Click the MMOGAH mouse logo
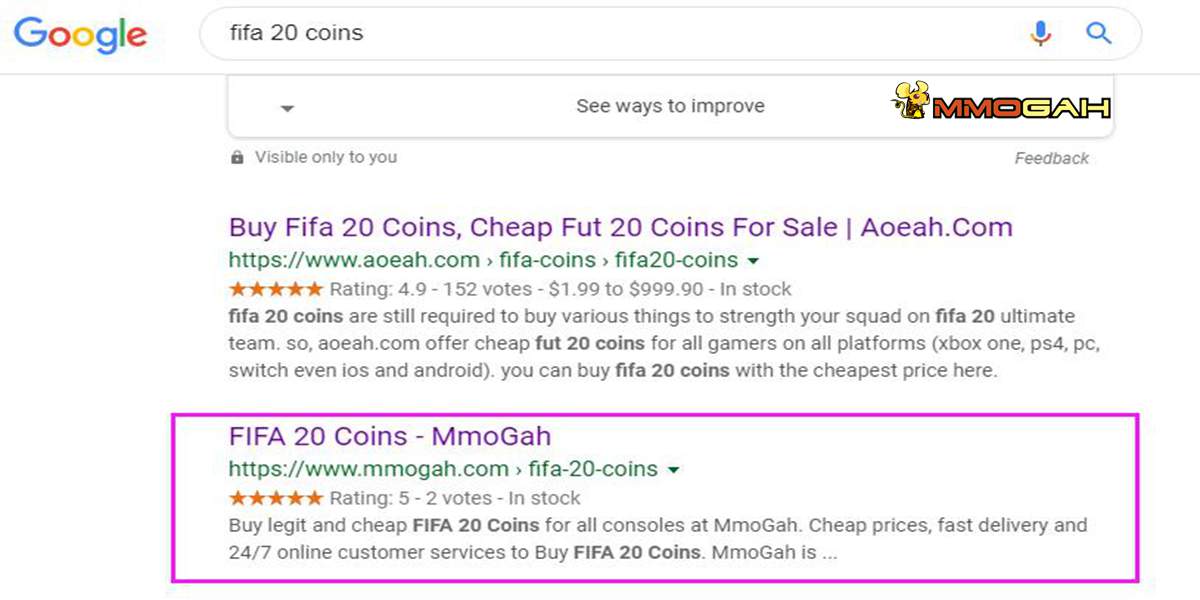Screen dimensions: 1200x600 [911, 101]
